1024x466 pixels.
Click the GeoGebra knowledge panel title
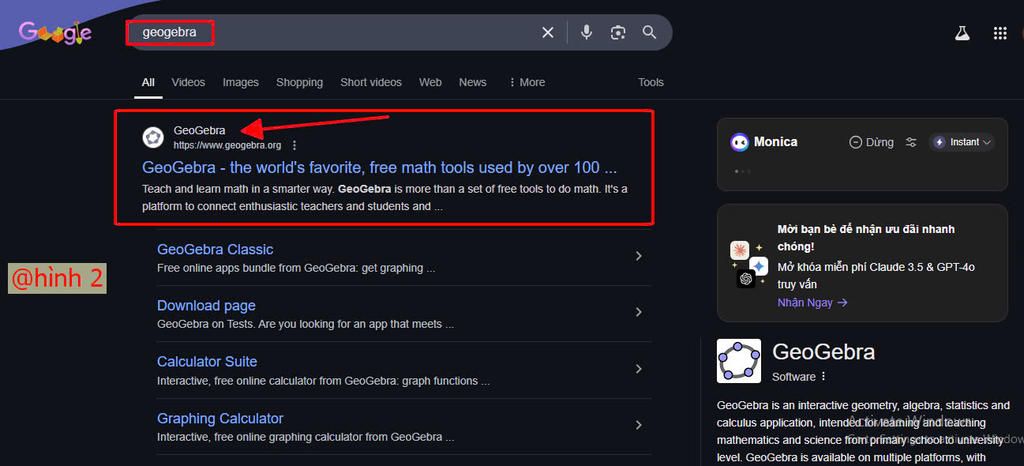pos(824,352)
